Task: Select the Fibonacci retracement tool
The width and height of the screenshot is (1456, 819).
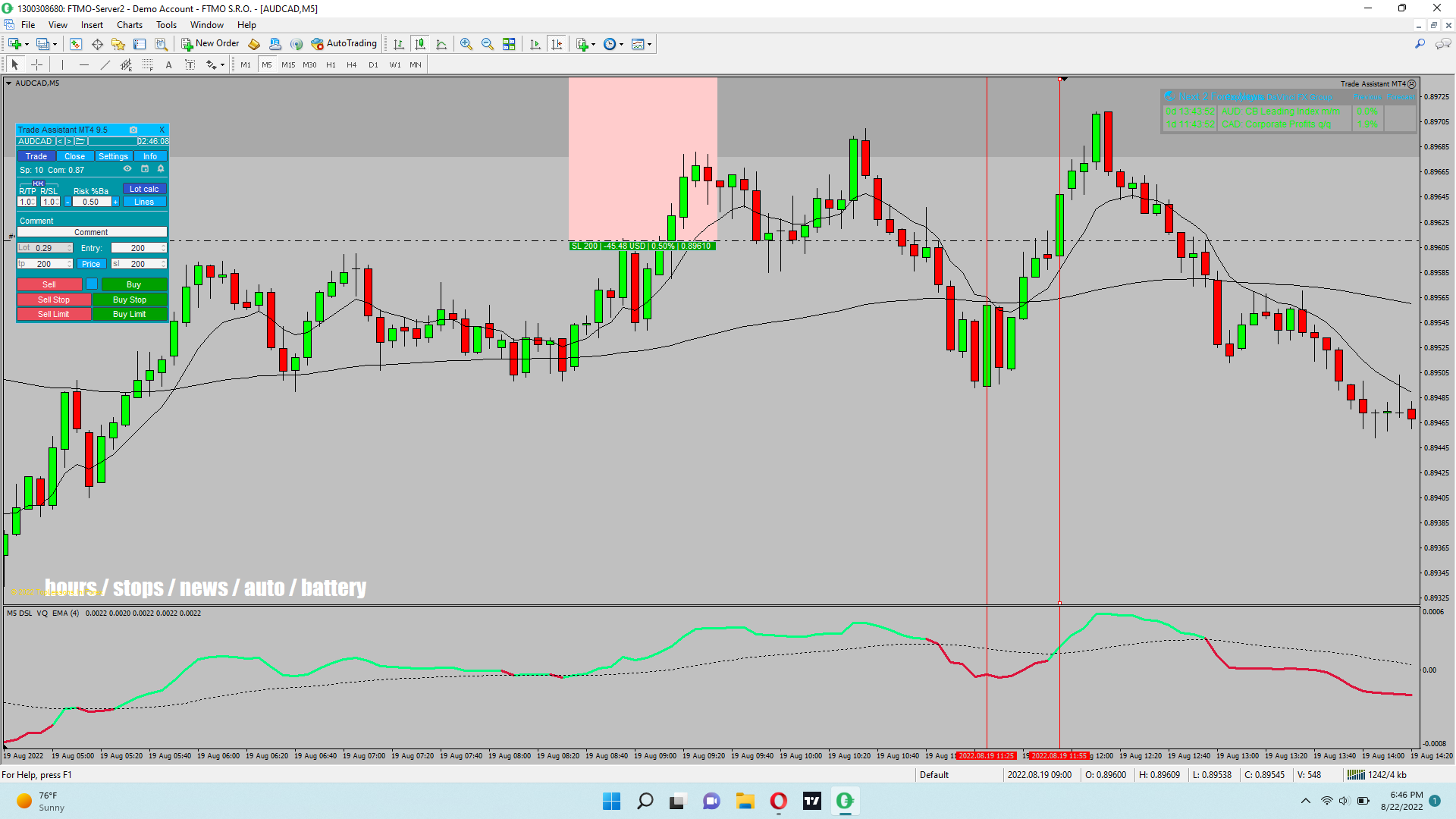Action: click(148, 65)
